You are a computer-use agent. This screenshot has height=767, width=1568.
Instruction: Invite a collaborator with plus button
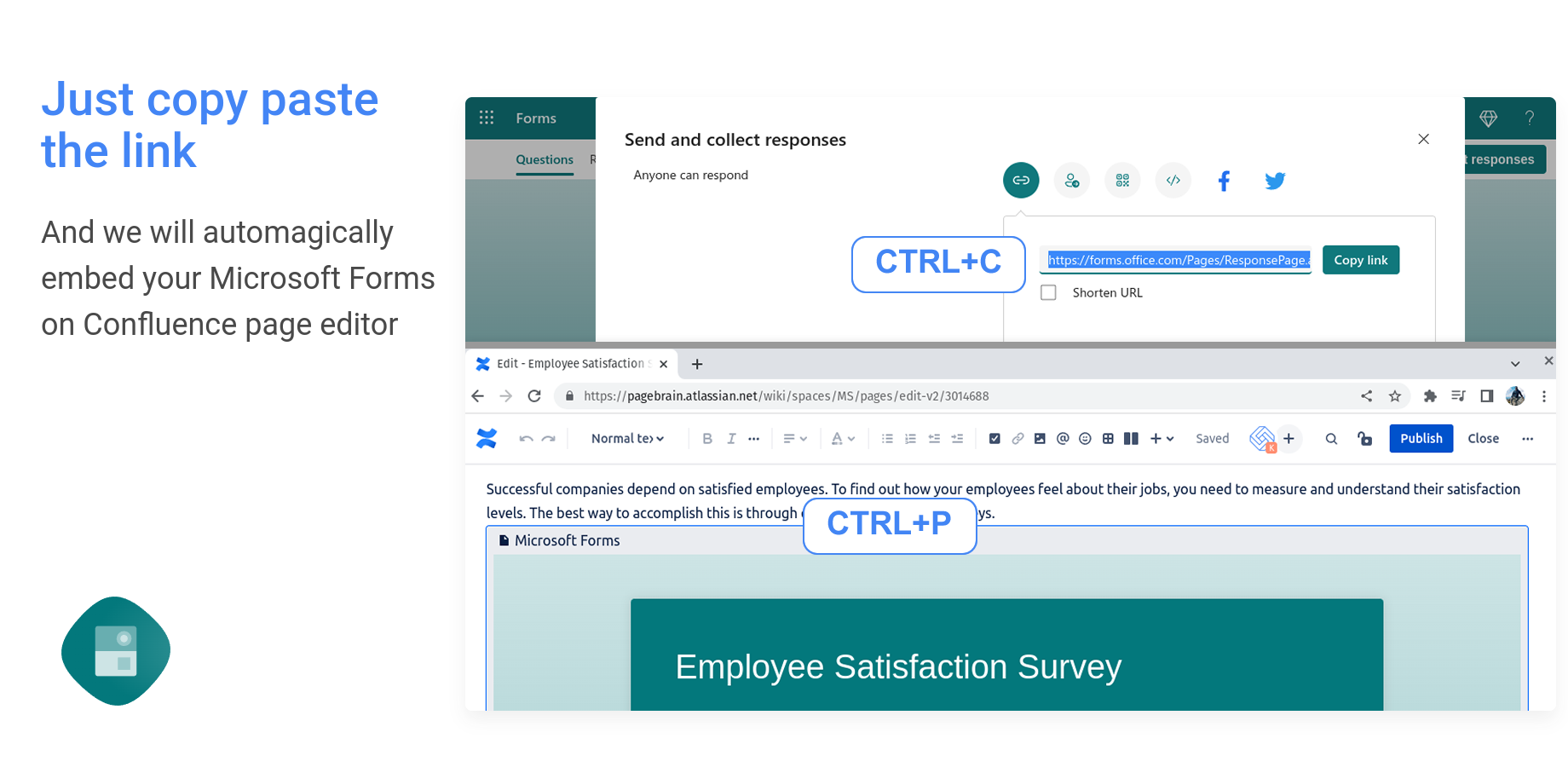(x=1288, y=439)
